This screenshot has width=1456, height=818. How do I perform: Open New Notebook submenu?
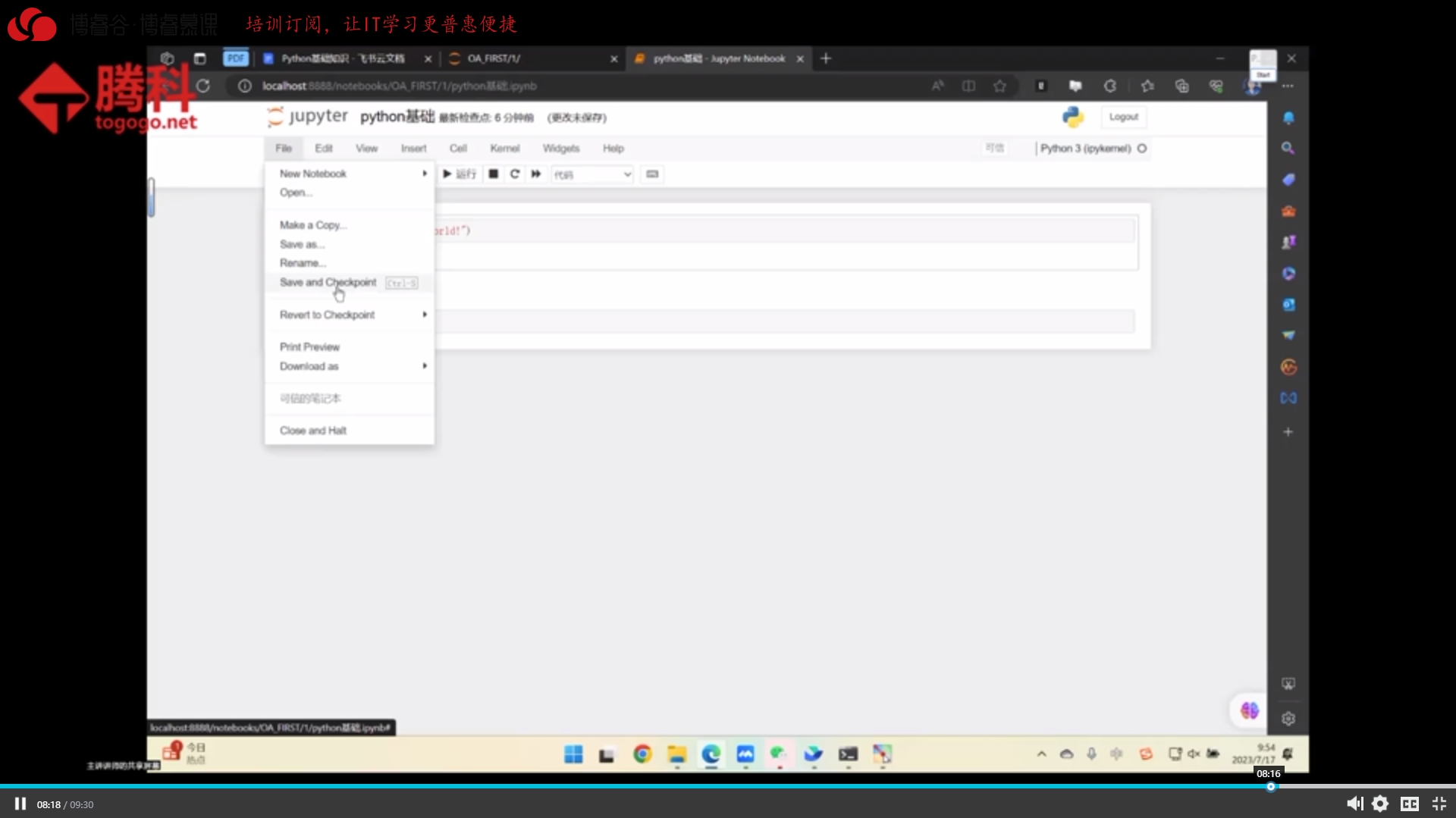point(349,174)
